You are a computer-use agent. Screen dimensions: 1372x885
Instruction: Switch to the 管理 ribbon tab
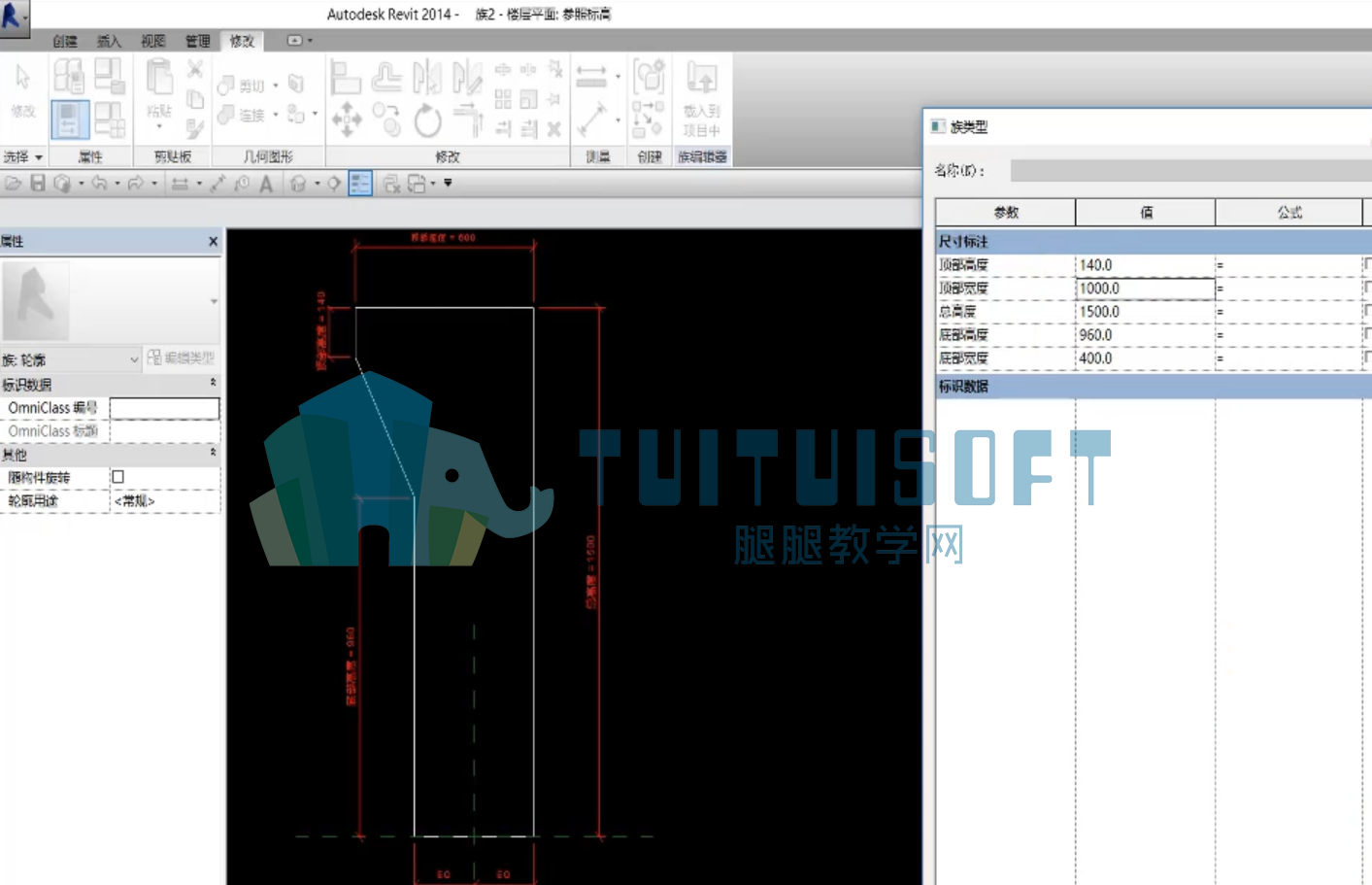click(x=198, y=41)
